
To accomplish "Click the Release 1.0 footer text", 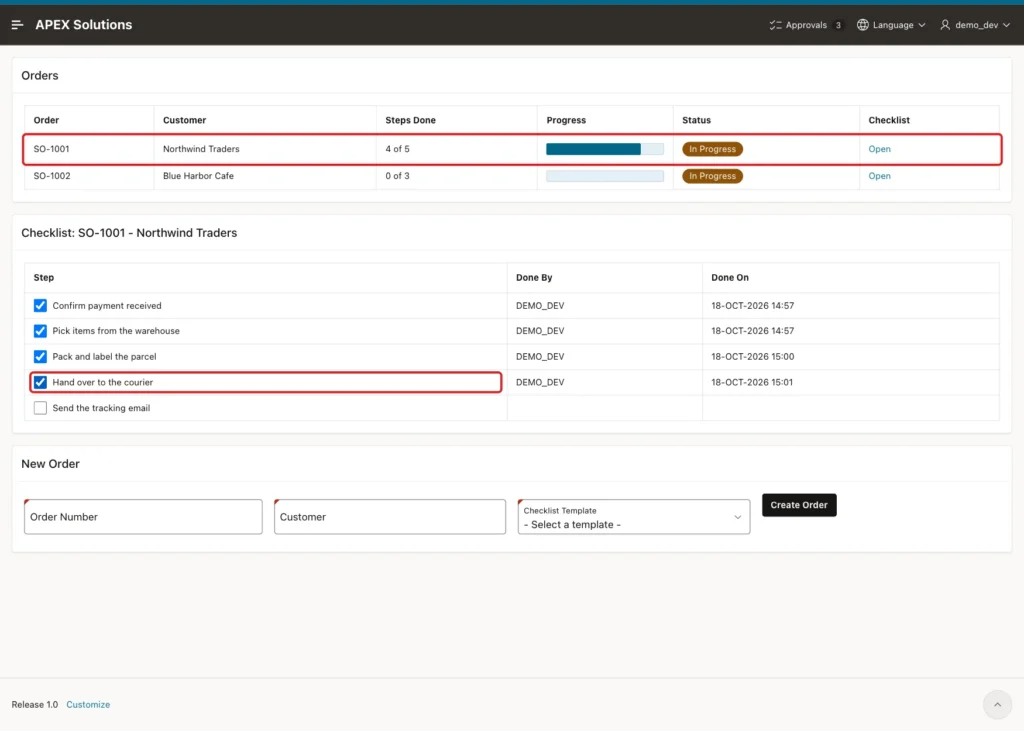I will coord(35,704).
